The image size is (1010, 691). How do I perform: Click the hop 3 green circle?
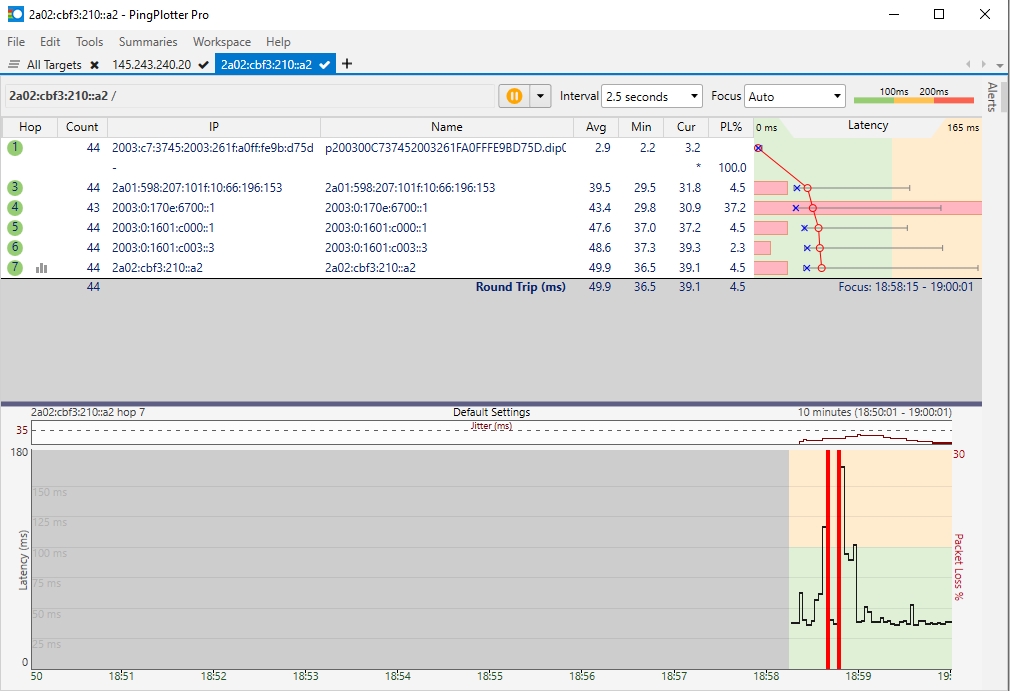[x=15, y=187]
